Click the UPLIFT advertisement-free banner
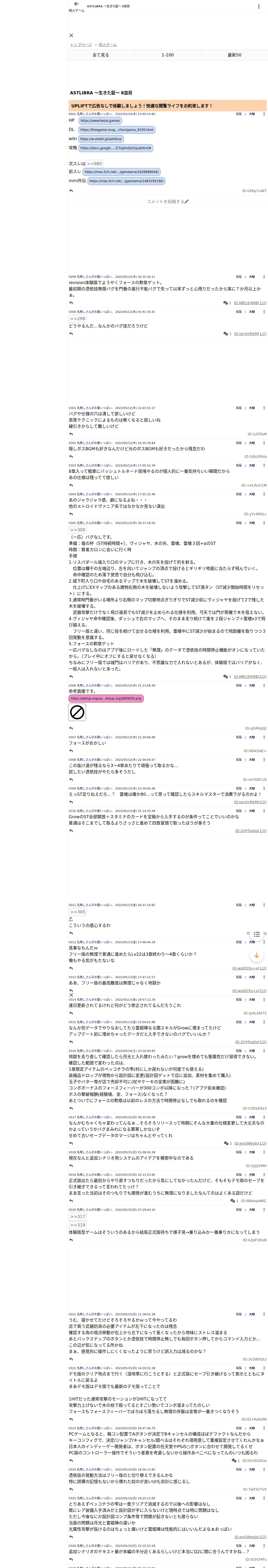Viewport: 268px width, 1568px height. 167,105
